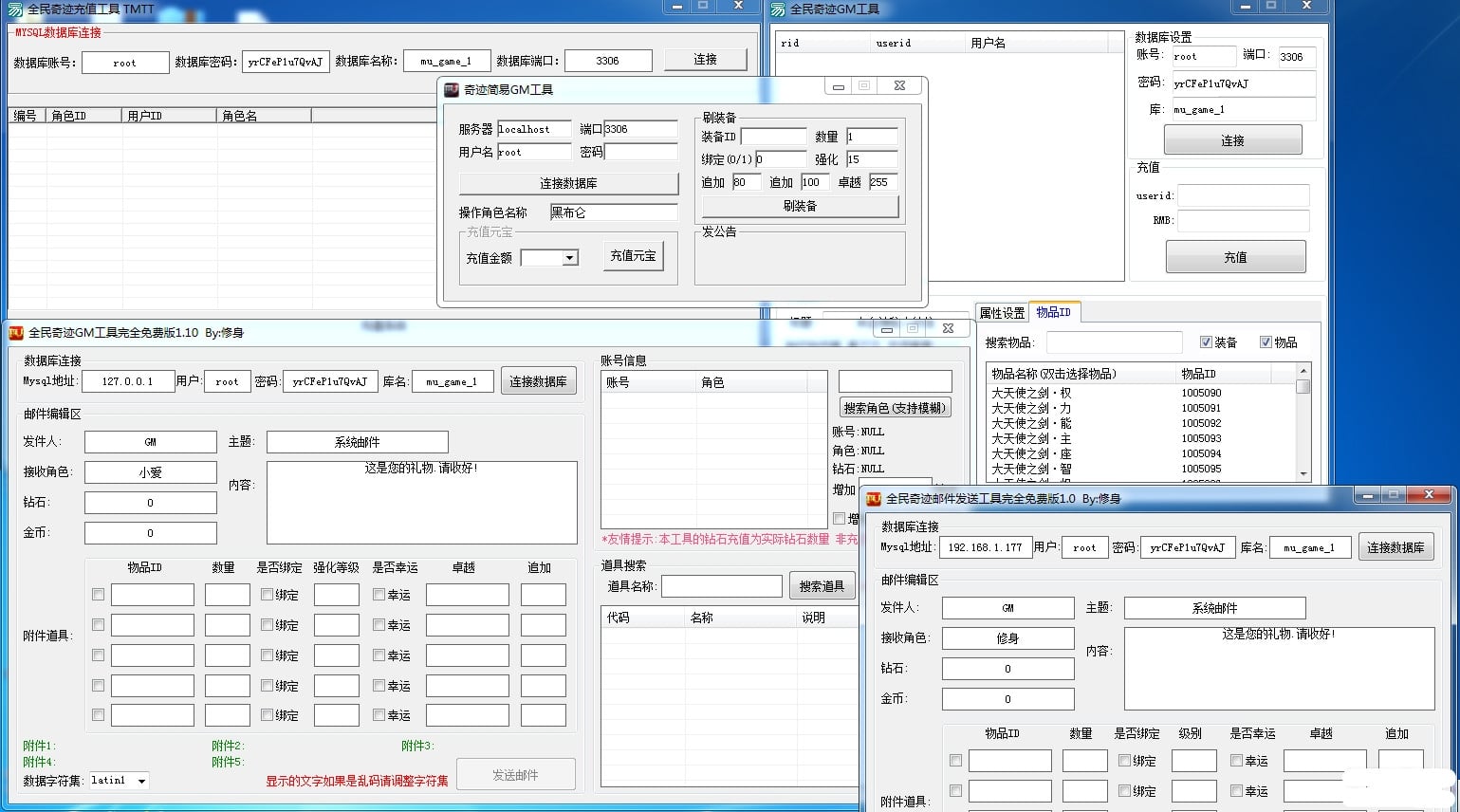Screen dimensions: 1460x812
Task: Click 连接数据库 in GM工具完全免费版1.10
Action: pyautogui.click(x=538, y=381)
